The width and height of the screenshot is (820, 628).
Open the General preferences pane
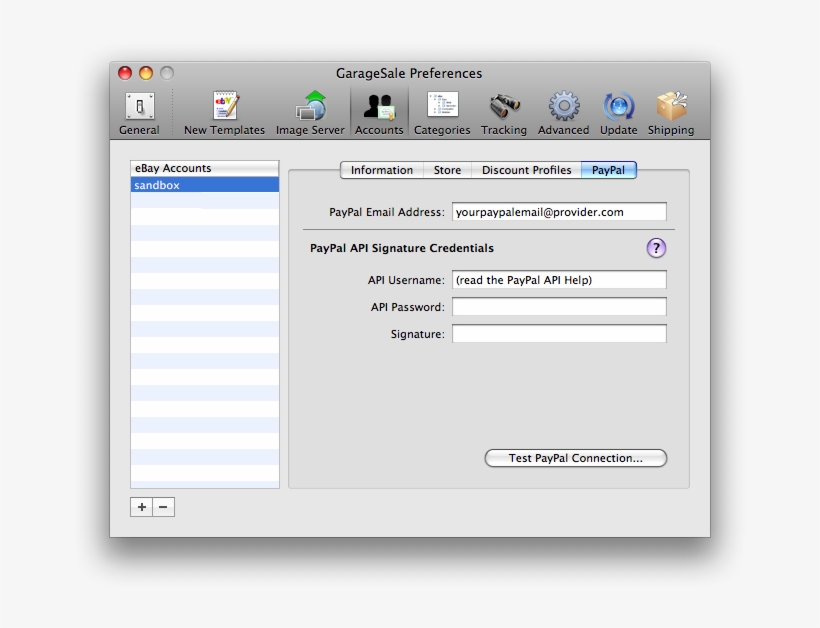pyautogui.click(x=139, y=113)
